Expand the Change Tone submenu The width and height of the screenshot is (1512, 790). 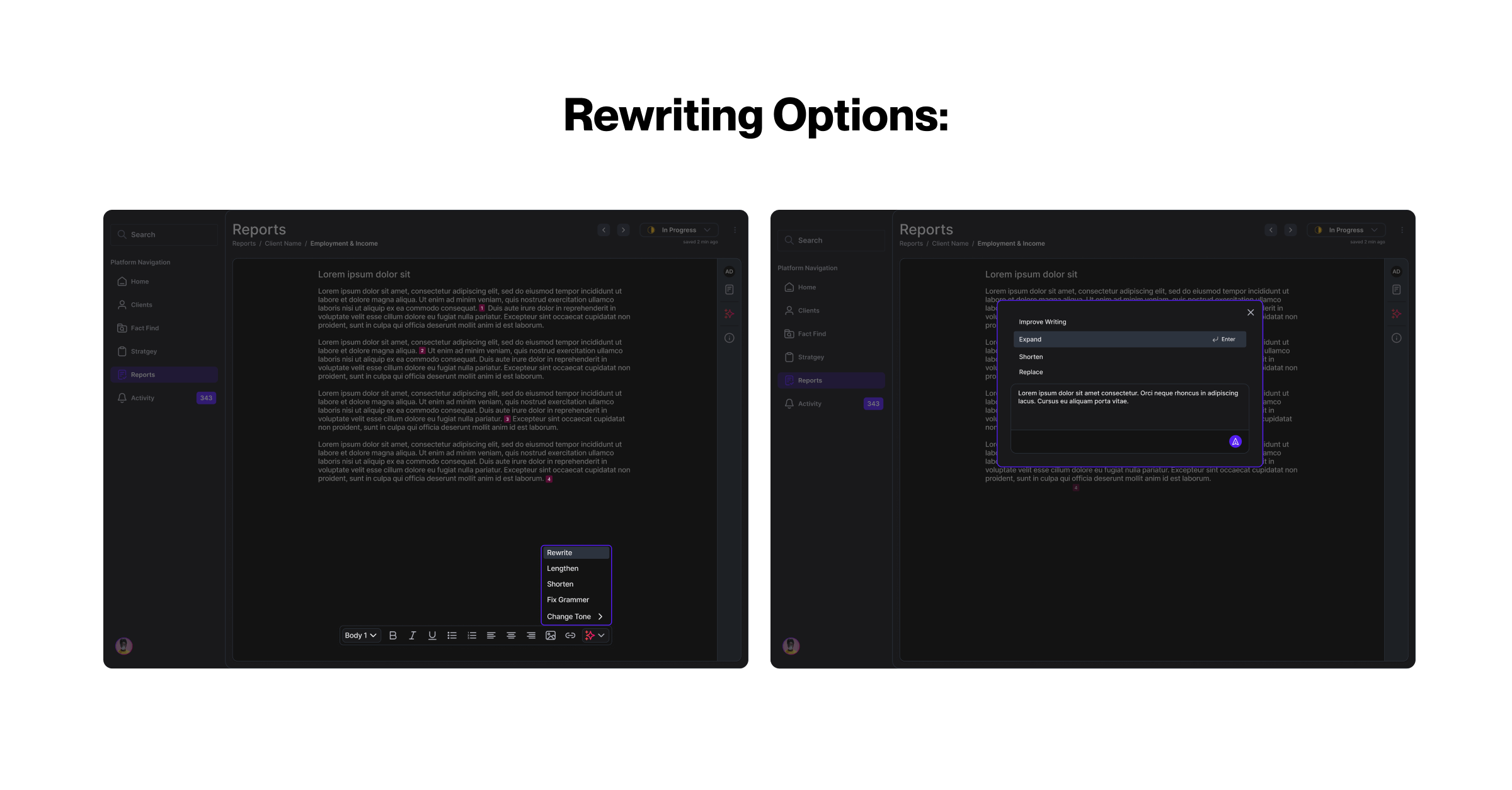point(575,617)
